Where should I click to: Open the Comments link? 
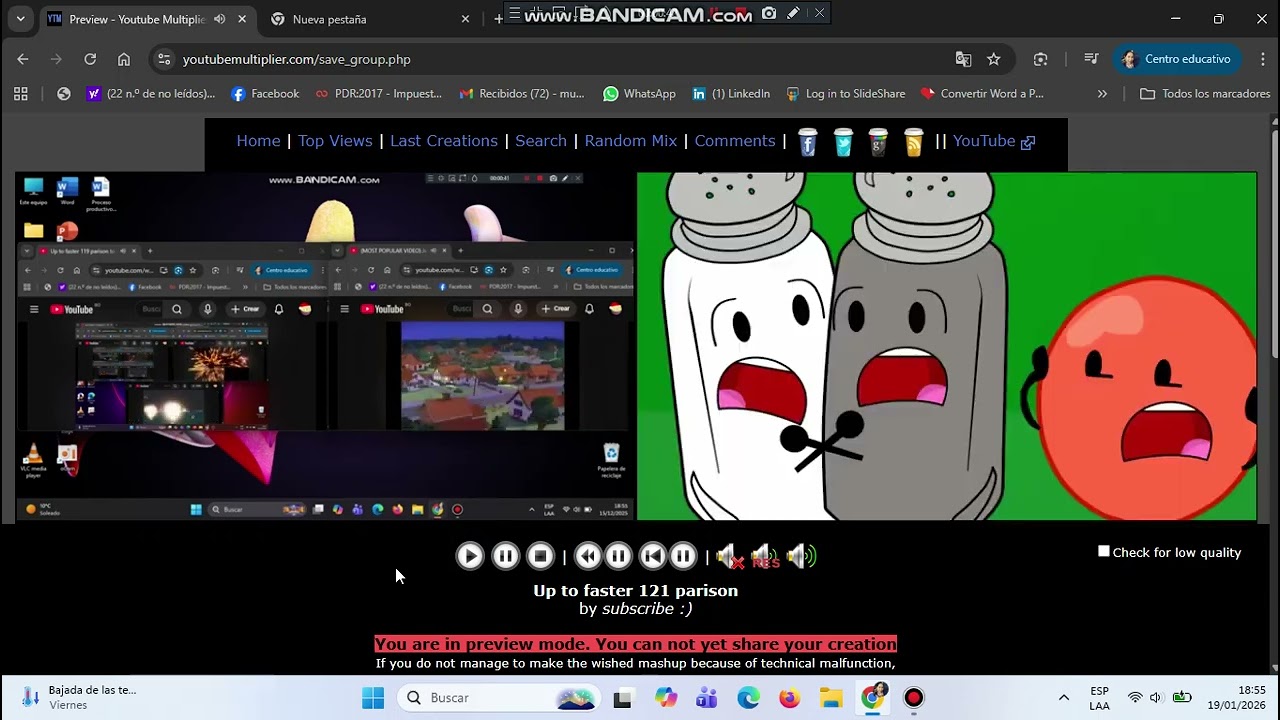click(x=735, y=141)
